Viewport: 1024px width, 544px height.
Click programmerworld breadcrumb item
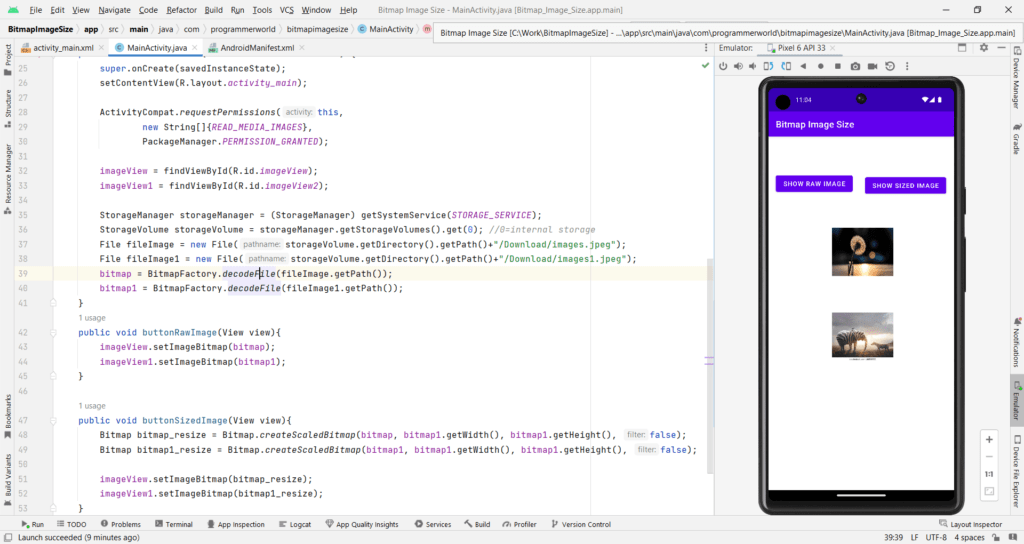click(x=243, y=29)
